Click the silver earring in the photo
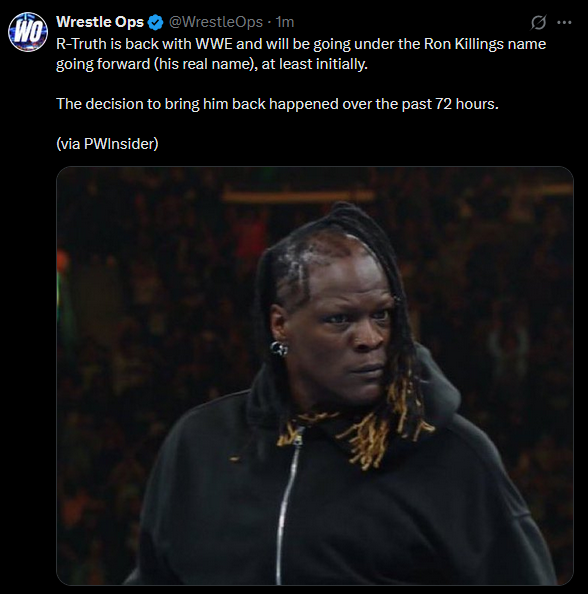This screenshot has height=594, width=588. 279,349
